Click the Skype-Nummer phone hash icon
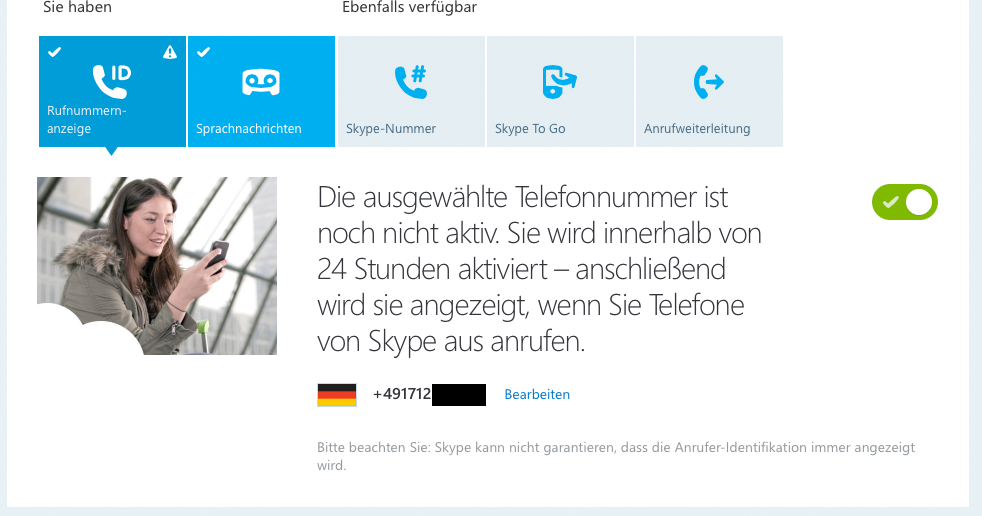This screenshot has width=982, height=516. point(411,81)
